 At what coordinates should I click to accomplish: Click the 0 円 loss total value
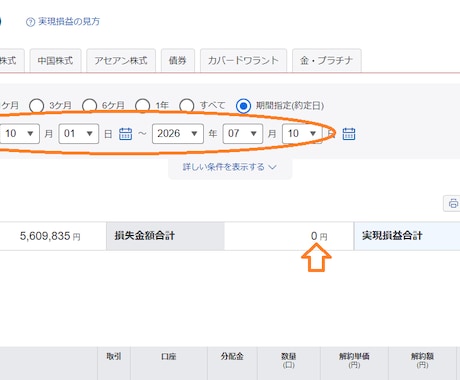[319, 236]
